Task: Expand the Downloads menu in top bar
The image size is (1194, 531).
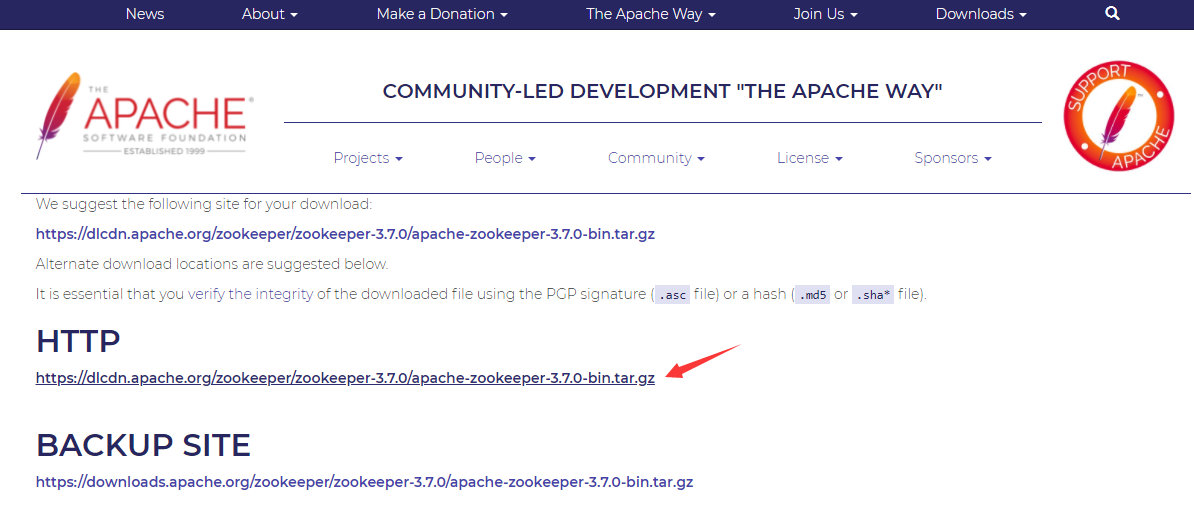Action: [x=981, y=14]
